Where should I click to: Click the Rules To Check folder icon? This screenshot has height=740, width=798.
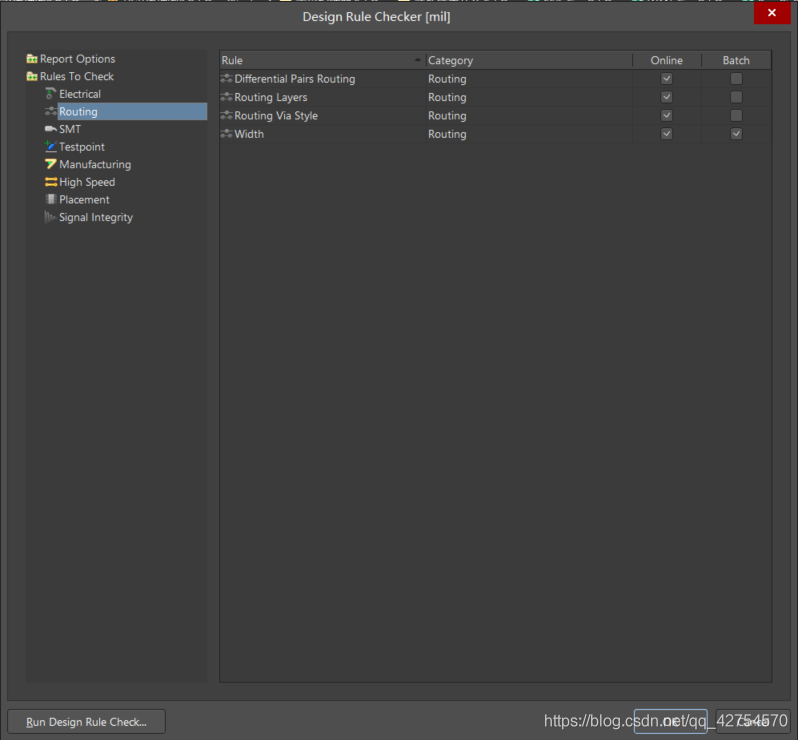tap(32, 76)
